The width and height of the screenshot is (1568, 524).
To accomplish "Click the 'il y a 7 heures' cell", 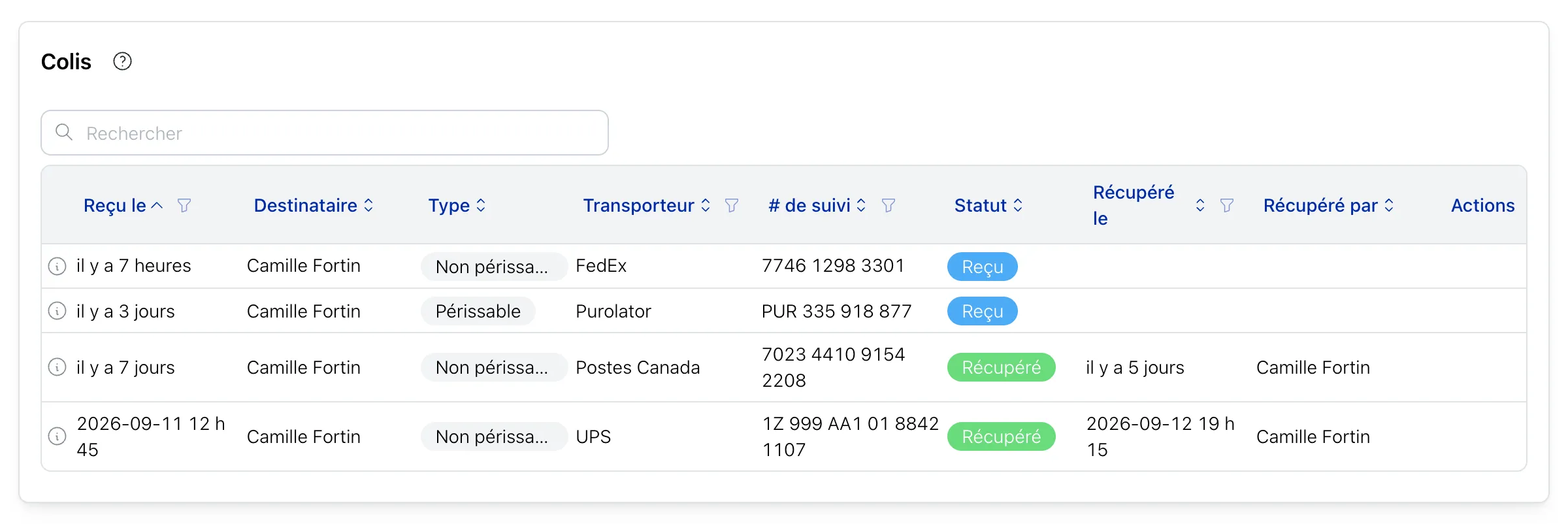I will pyautogui.click(x=134, y=266).
